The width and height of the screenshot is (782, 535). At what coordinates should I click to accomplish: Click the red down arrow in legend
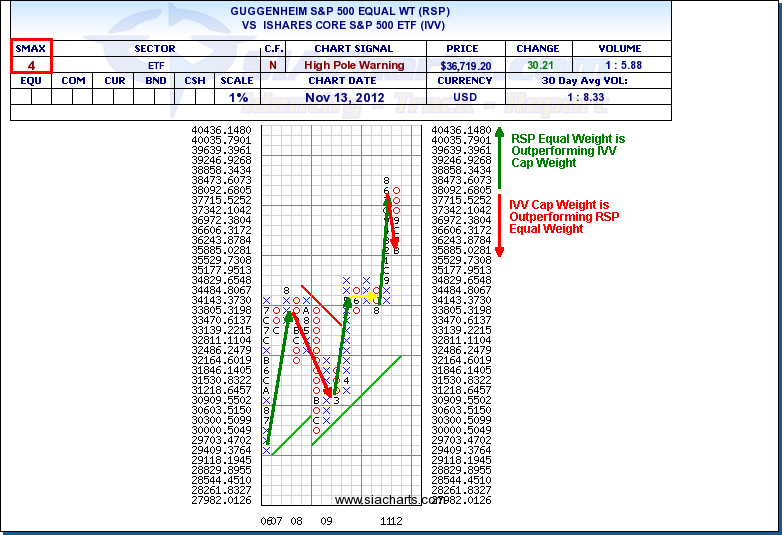coord(499,222)
